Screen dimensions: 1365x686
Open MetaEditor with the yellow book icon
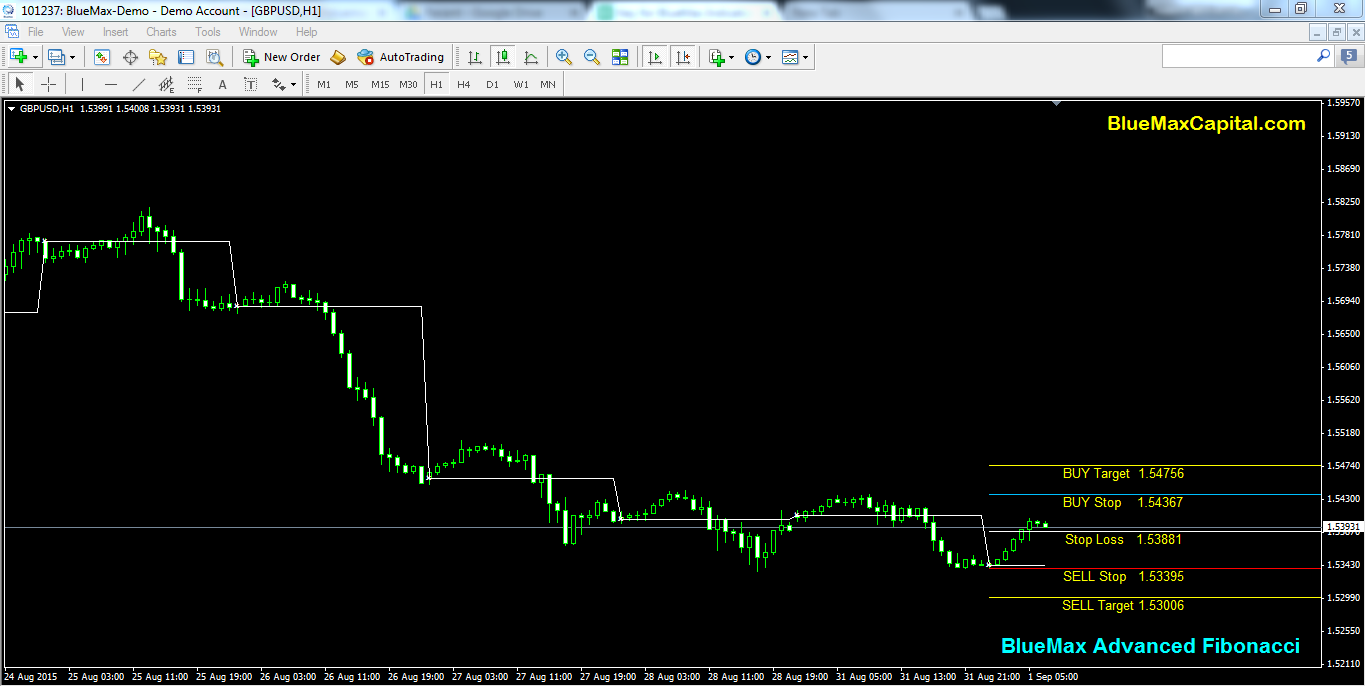tap(338, 57)
